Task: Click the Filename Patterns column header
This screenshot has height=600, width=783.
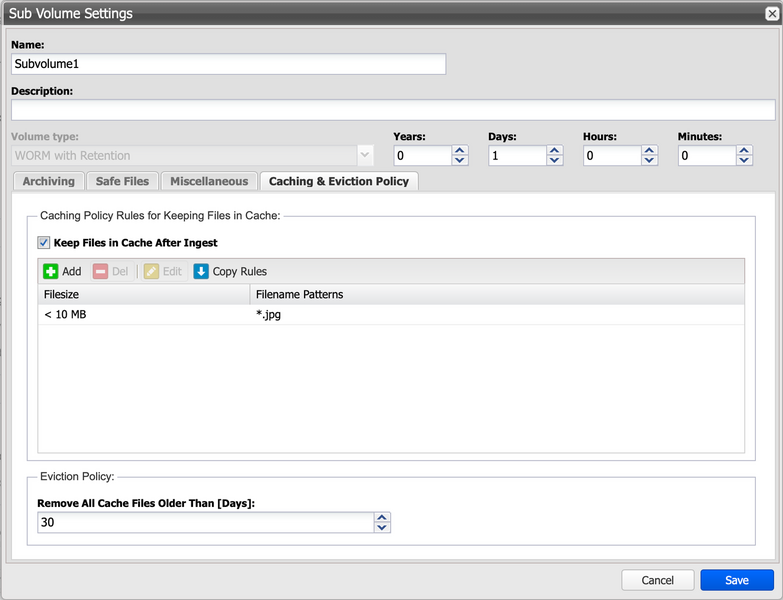Action: tap(496, 294)
